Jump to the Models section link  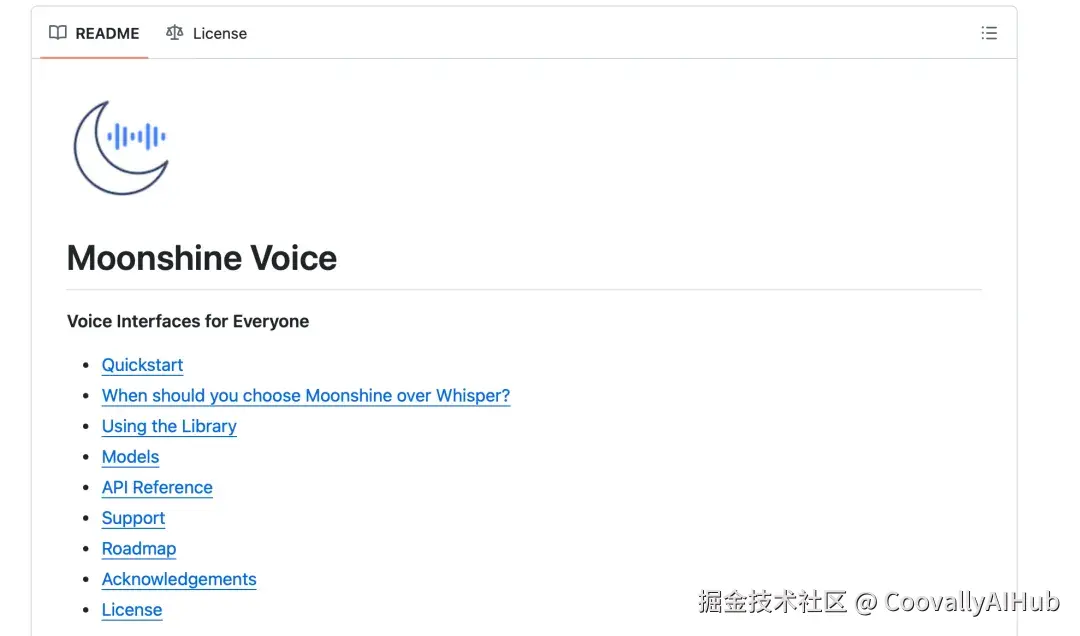pos(130,457)
